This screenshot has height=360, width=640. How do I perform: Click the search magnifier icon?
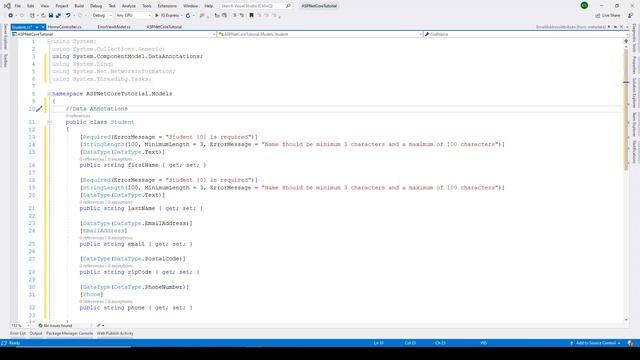(x=288, y=6)
